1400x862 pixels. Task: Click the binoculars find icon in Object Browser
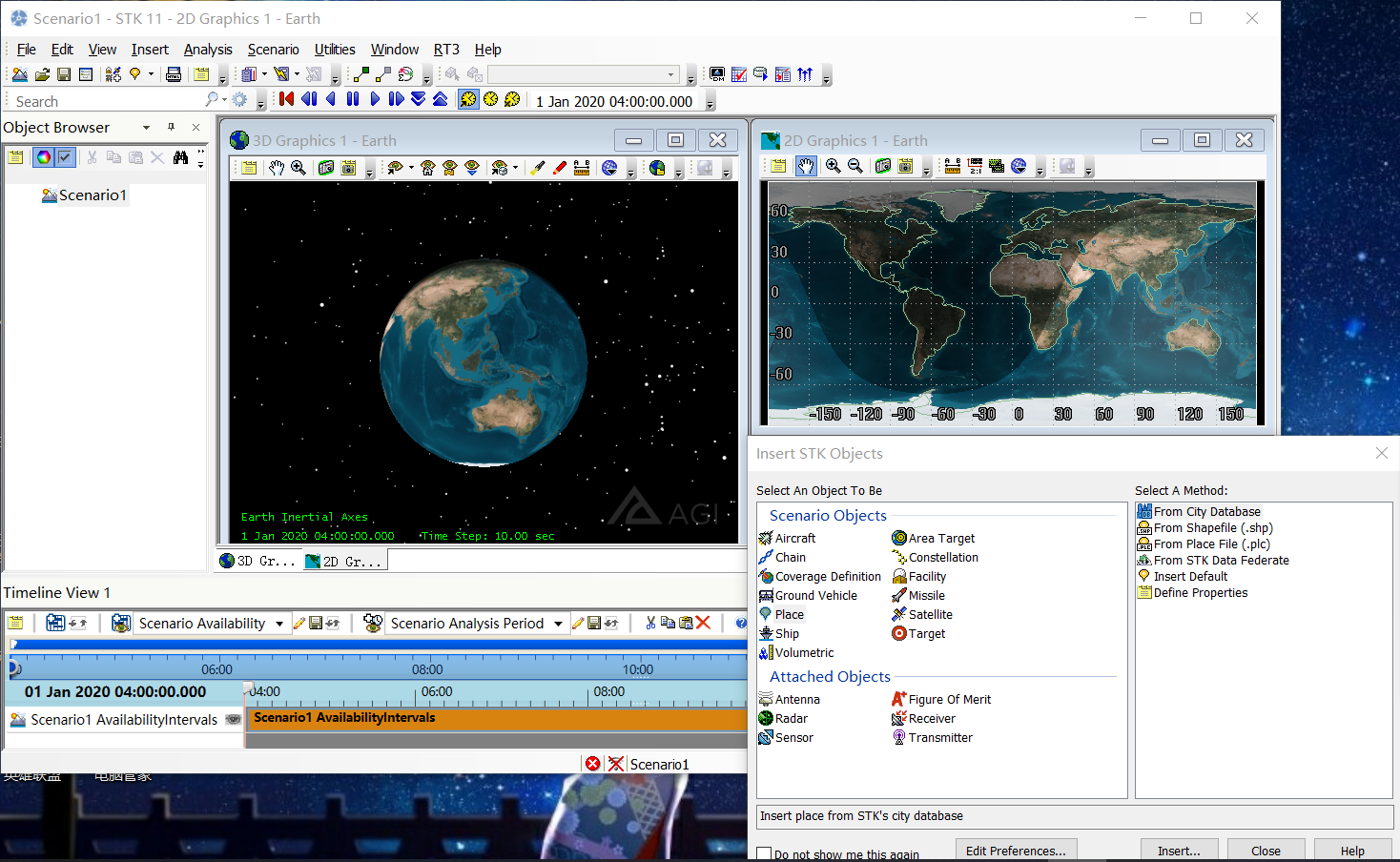(181, 157)
